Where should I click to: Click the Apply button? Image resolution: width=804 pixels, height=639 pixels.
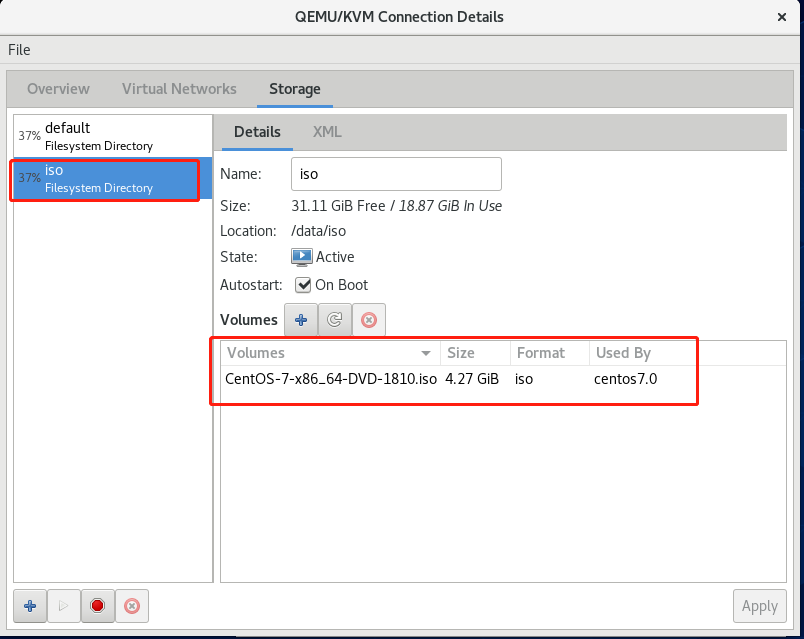coord(759,606)
